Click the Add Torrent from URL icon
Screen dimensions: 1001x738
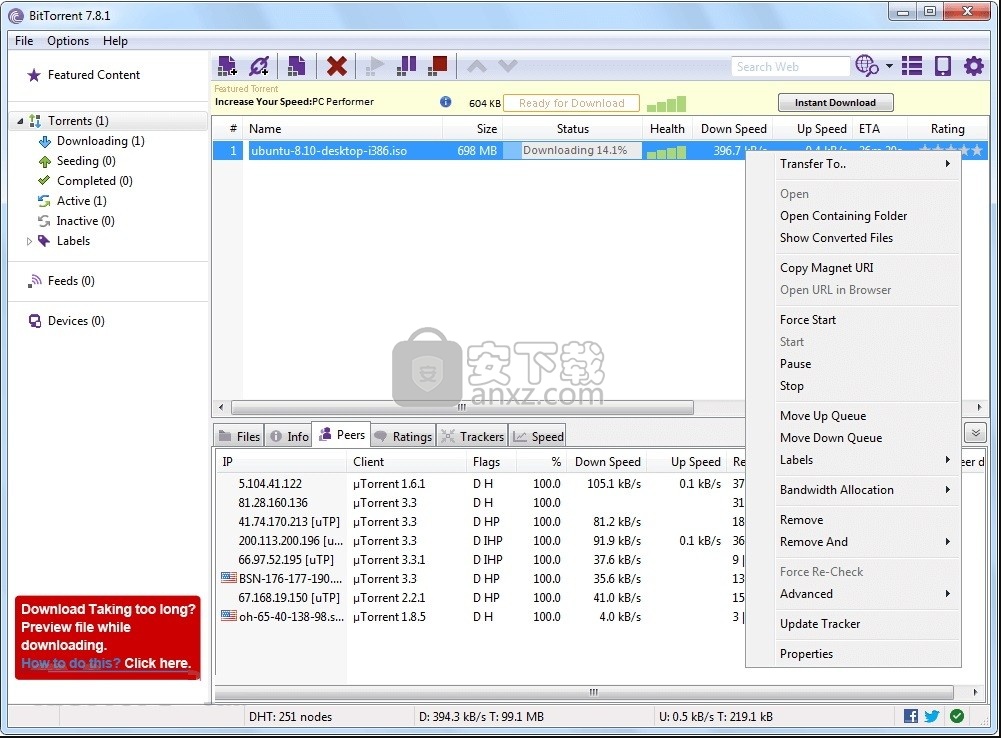259,66
